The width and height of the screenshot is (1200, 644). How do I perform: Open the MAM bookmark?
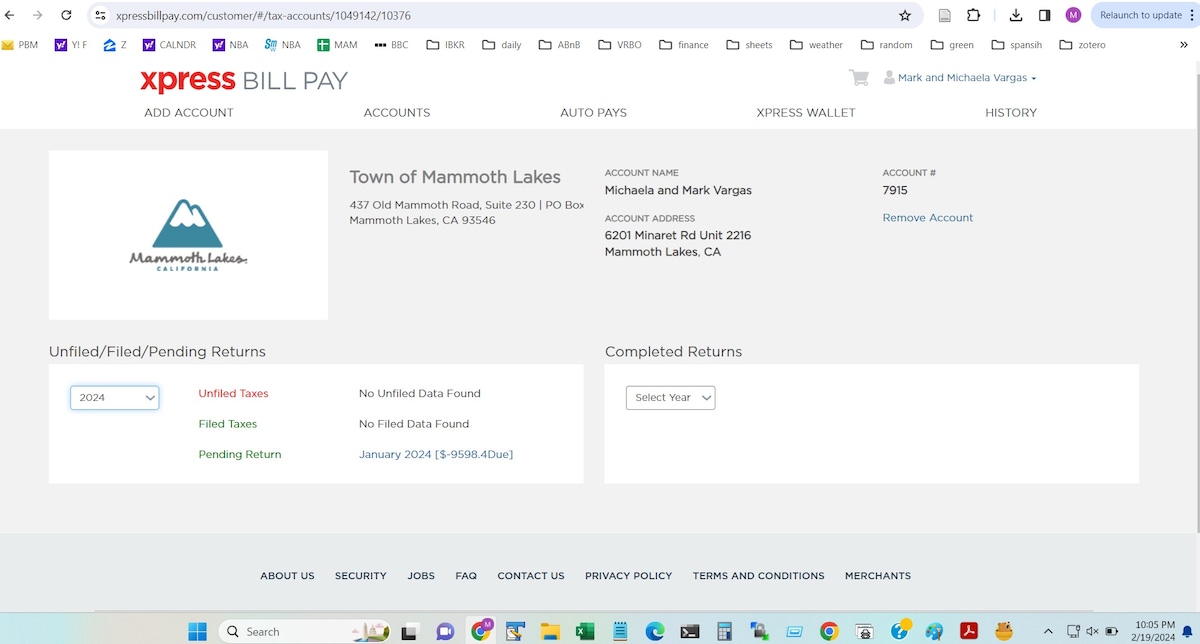coord(337,45)
